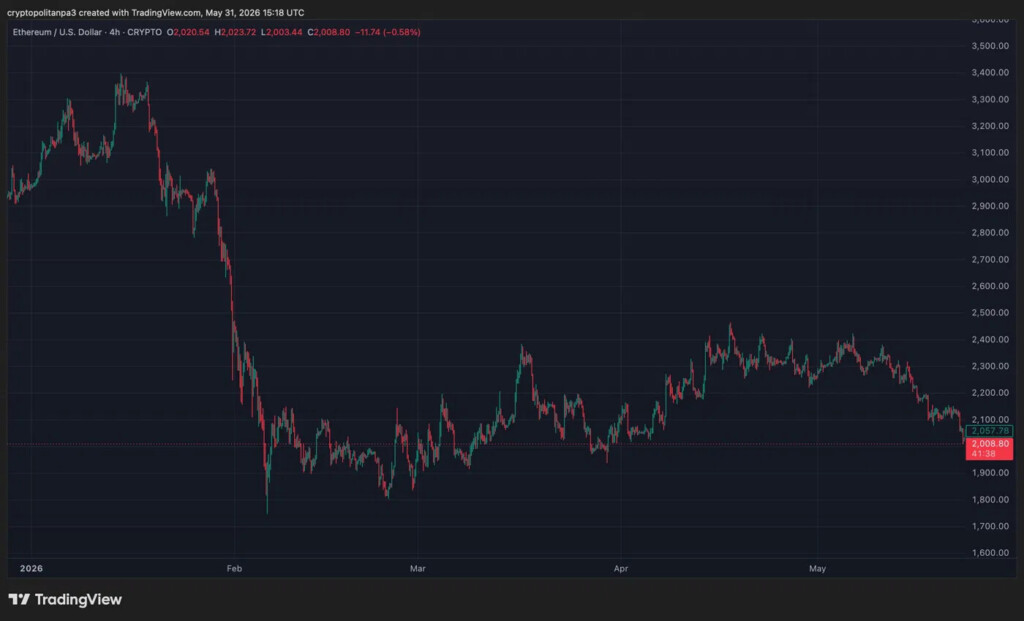Click the 1,600.00 price axis label
This screenshot has width=1024, height=621.
click(990, 552)
